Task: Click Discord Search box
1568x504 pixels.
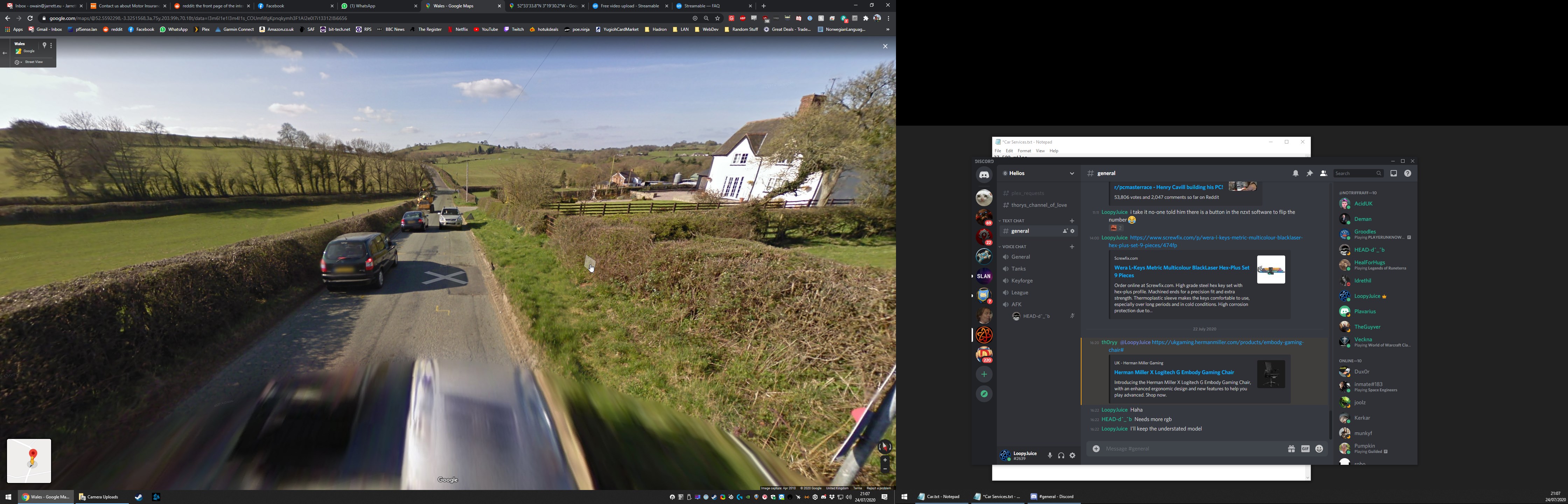Action: [x=1358, y=174]
